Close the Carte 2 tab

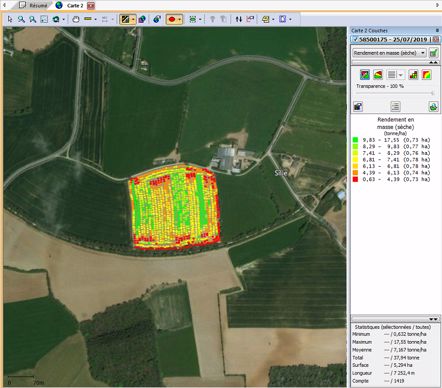pyautogui.click(x=91, y=6)
